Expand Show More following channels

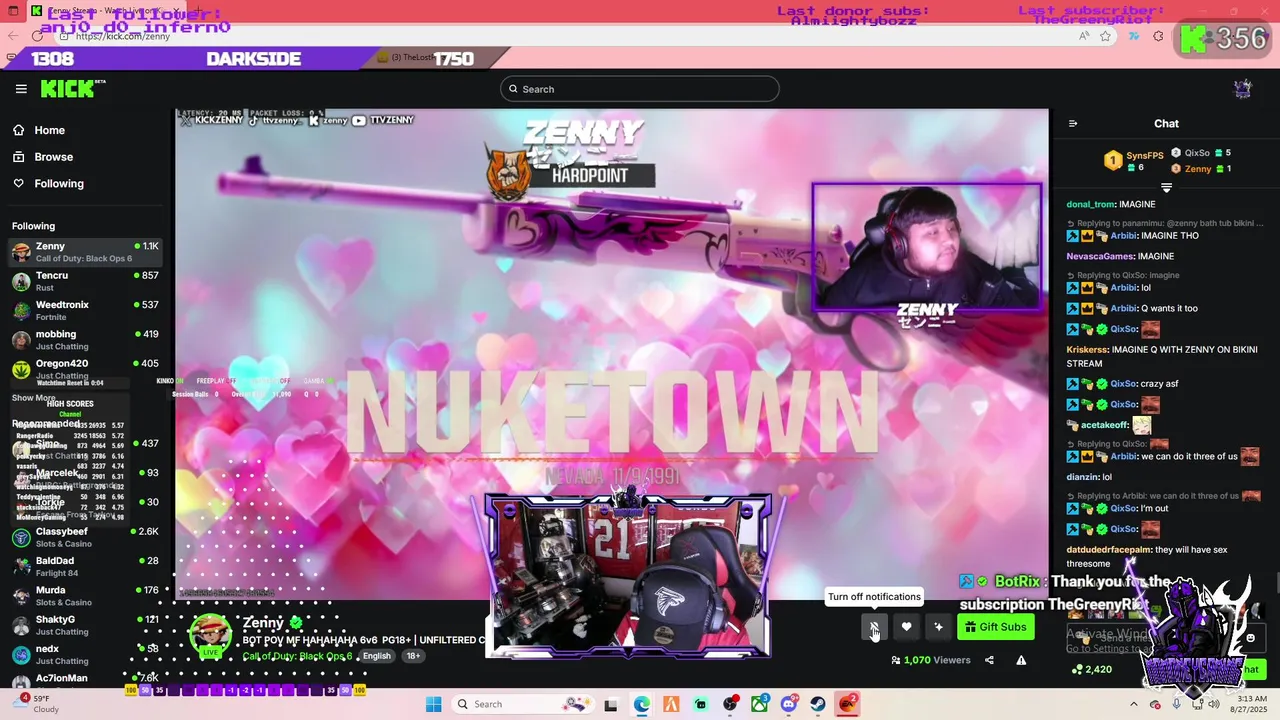34,398
